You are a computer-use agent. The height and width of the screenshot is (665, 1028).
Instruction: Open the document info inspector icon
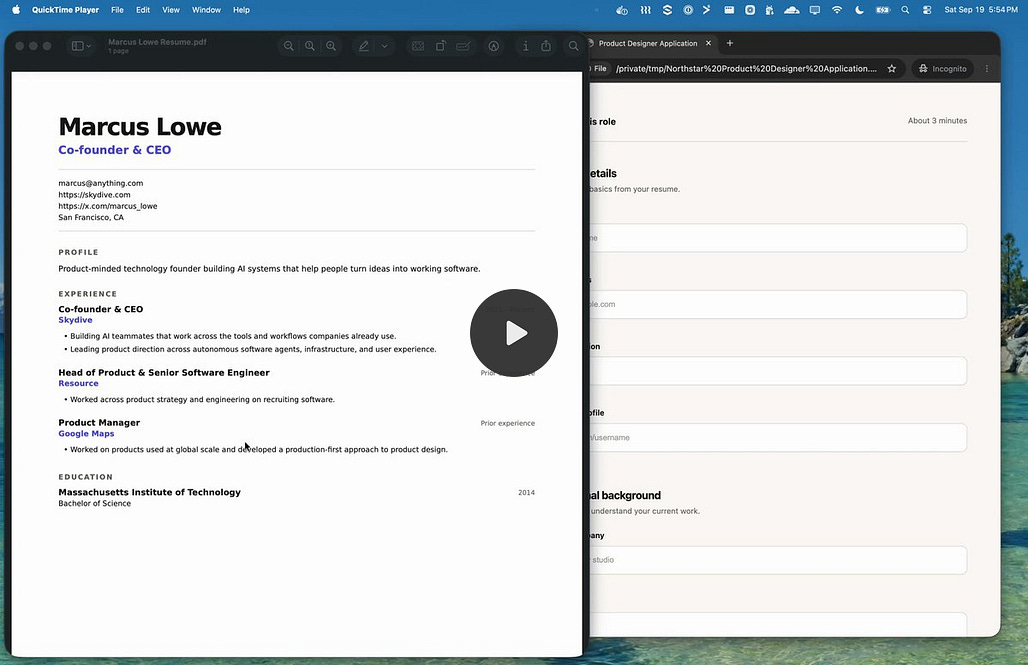pos(525,46)
